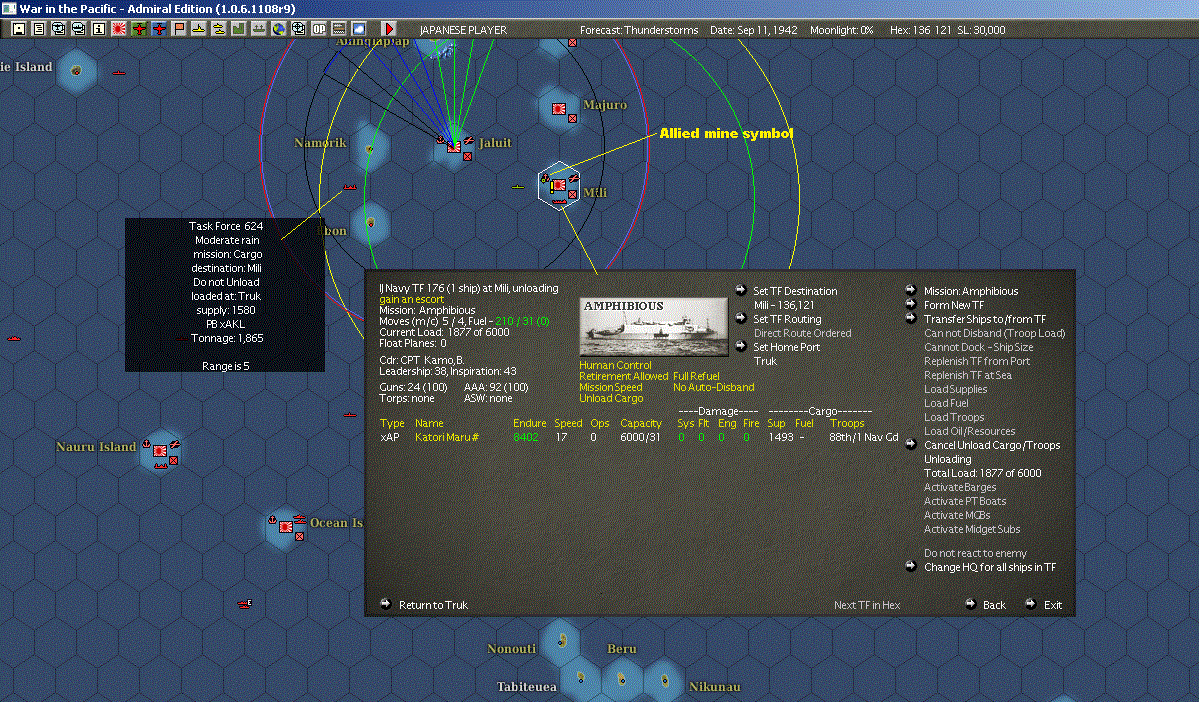This screenshot has width=1199, height=702.
Task: Click Change HQ for all ships in TF
Action: 989,567
